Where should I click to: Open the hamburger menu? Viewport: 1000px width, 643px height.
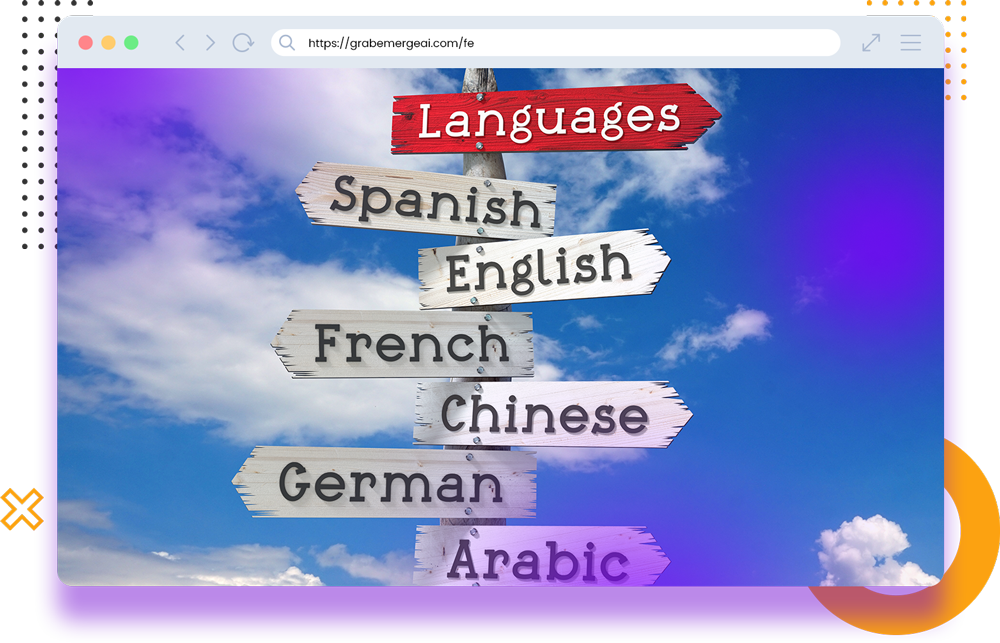[910, 43]
